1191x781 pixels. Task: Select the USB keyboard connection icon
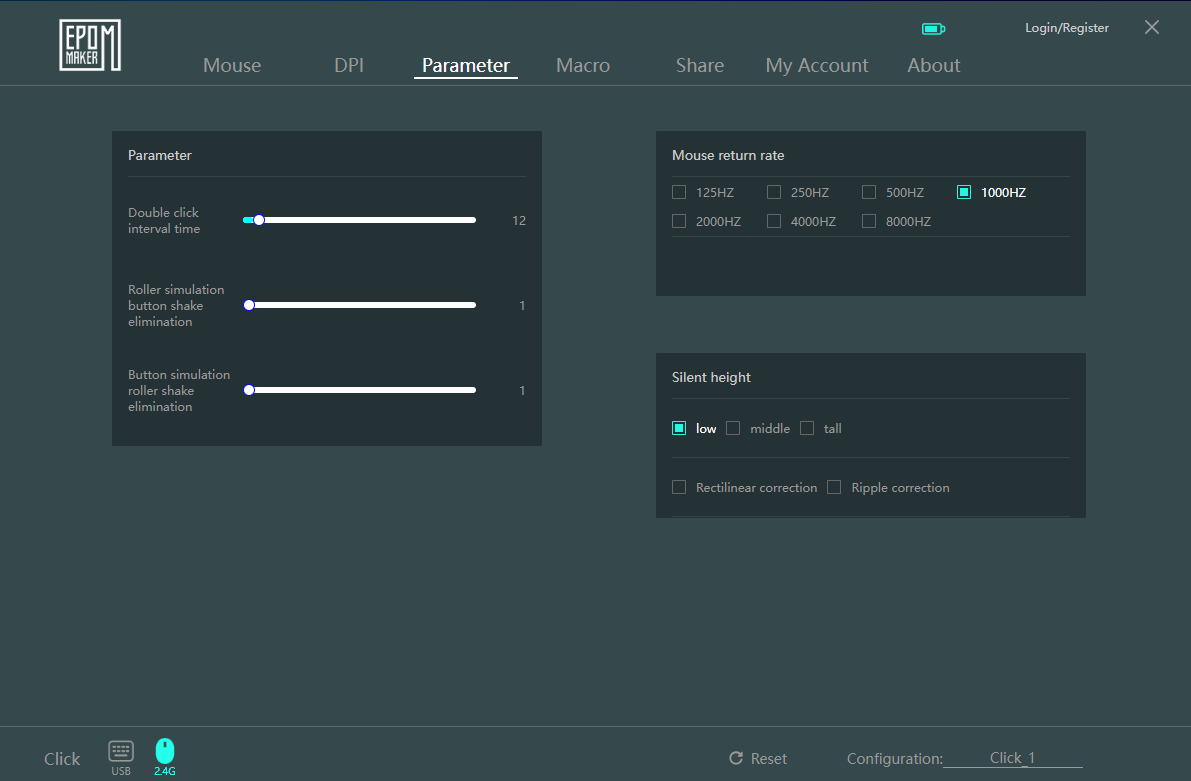(x=121, y=752)
